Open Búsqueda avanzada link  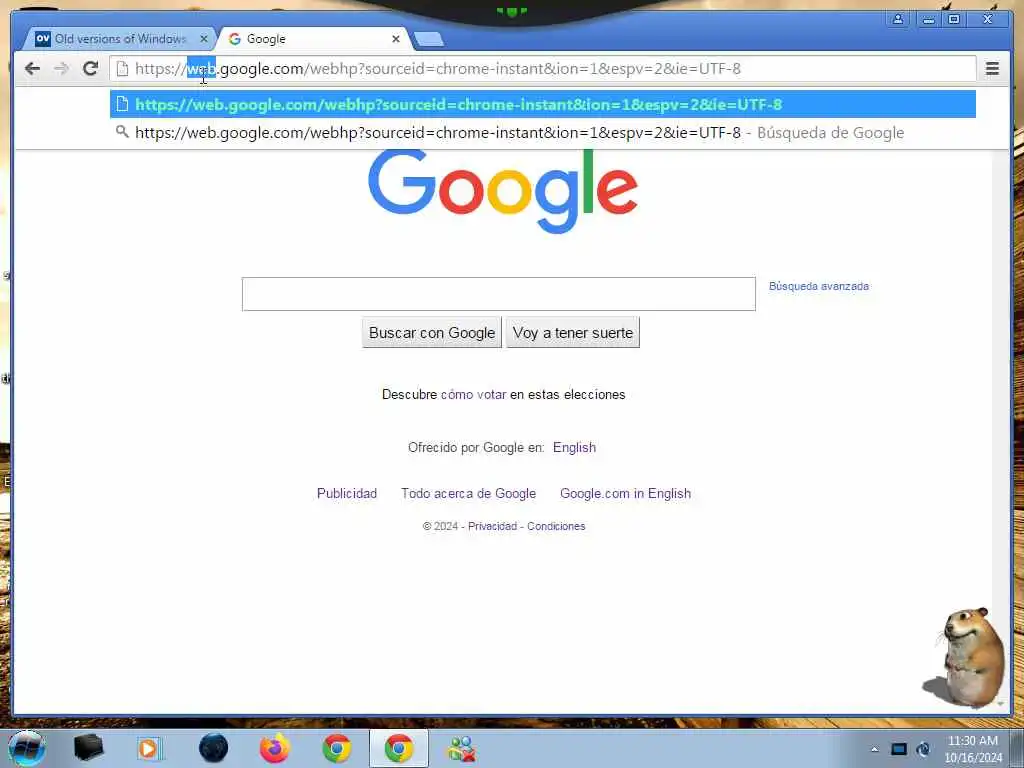819,286
